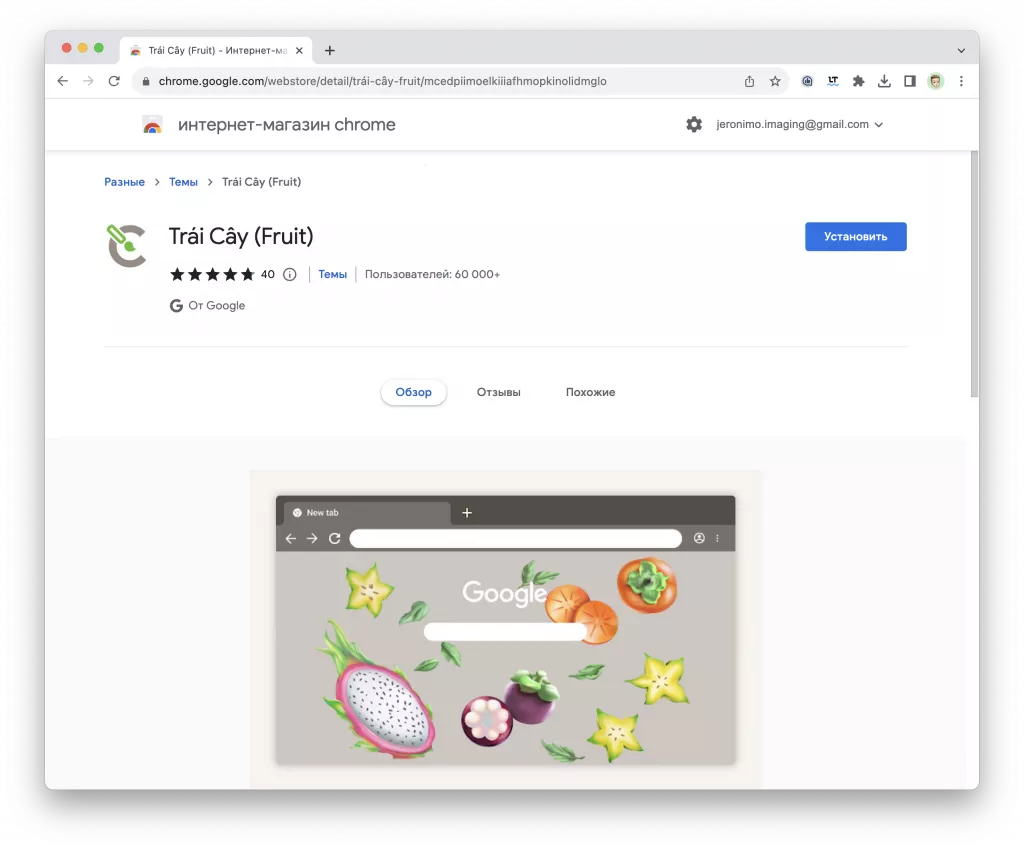This screenshot has height=849, width=1024.
Task: Click the rating info icon next to 40
Action: tap(289, 273)
